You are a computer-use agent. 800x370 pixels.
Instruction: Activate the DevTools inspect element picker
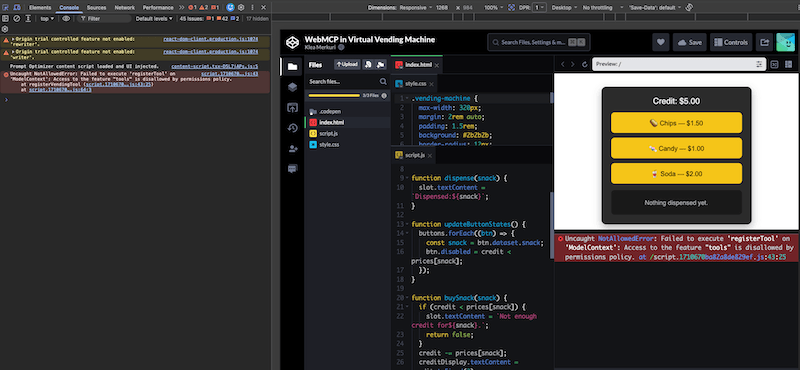click(6, 8)
